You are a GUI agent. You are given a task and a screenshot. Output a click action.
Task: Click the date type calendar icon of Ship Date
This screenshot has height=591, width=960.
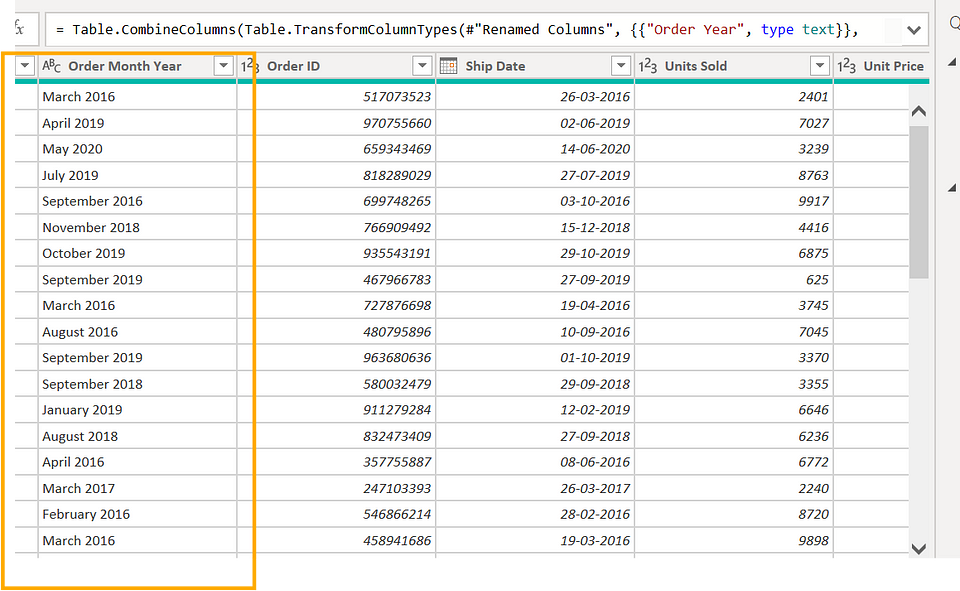[x=449, y=66]
